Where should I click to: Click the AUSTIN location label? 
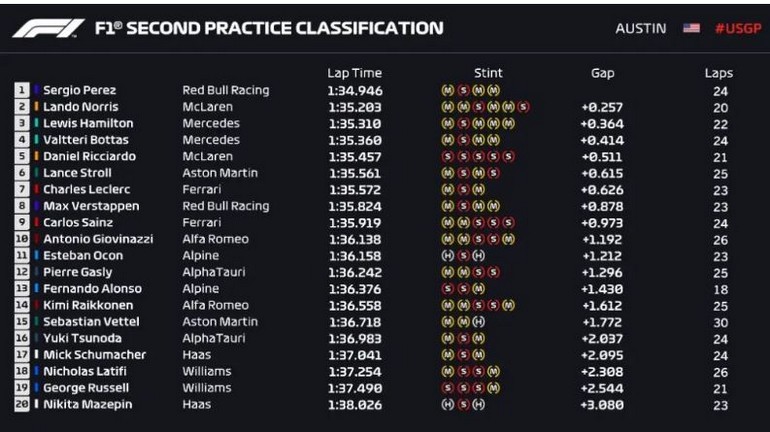[x=640, y=28]
